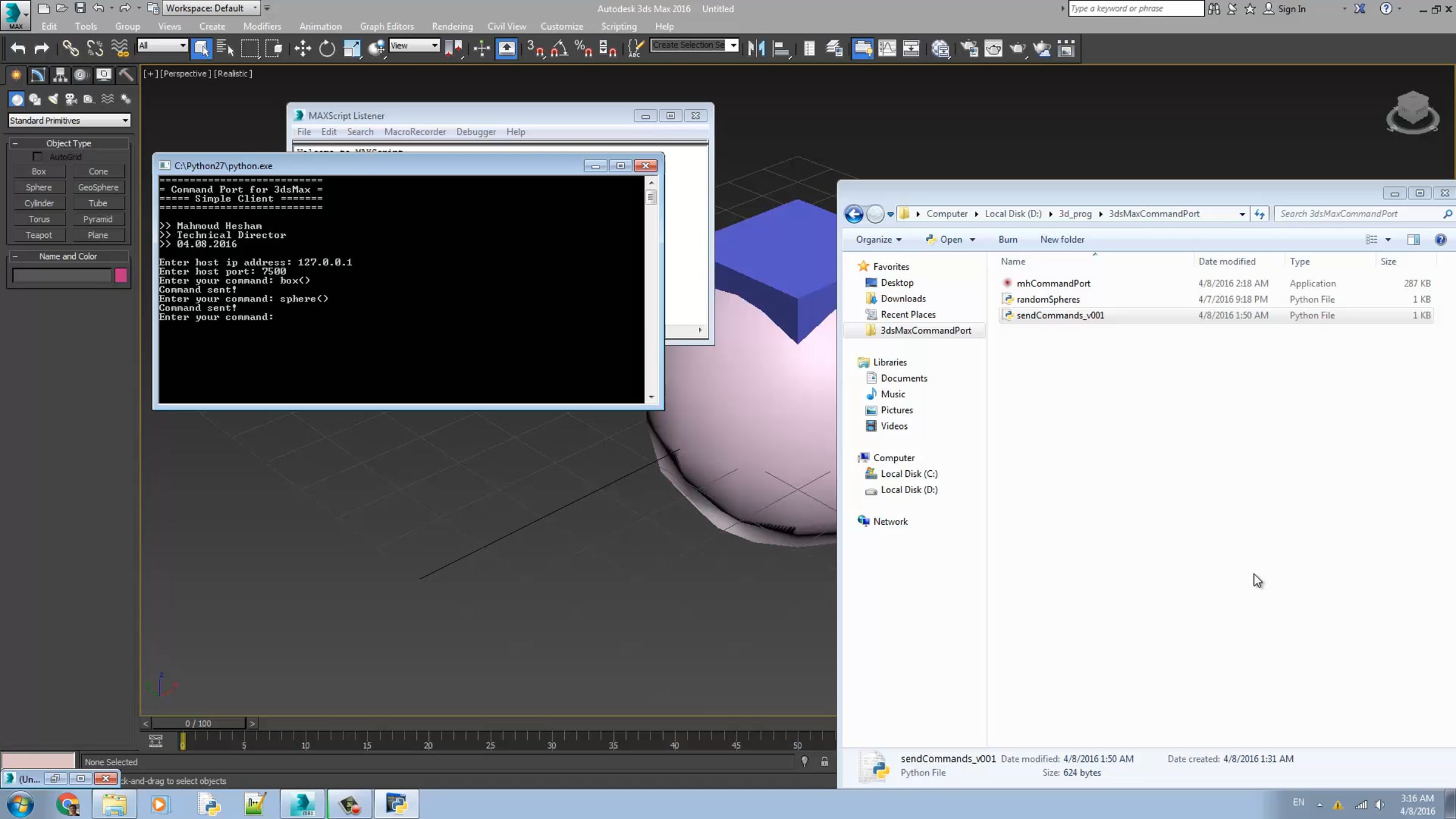Open the Utilities command panel
The width and height of the screenshot is (1456, 819).
126,75
